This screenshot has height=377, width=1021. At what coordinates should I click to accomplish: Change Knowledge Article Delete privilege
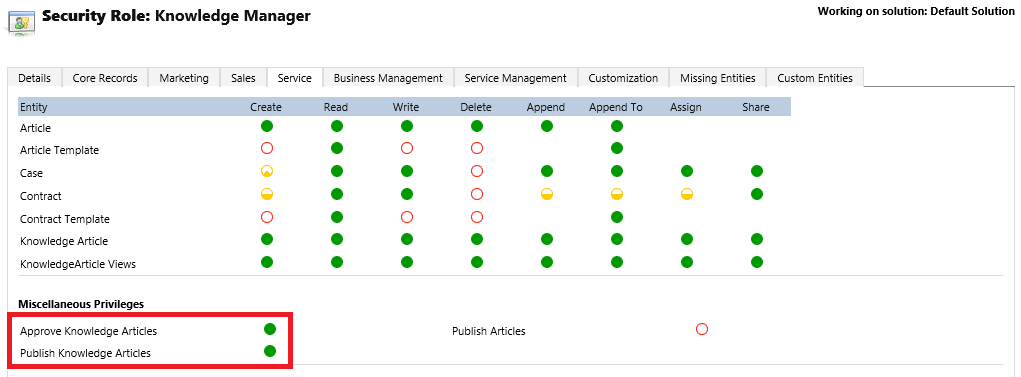tap(477, 239)
